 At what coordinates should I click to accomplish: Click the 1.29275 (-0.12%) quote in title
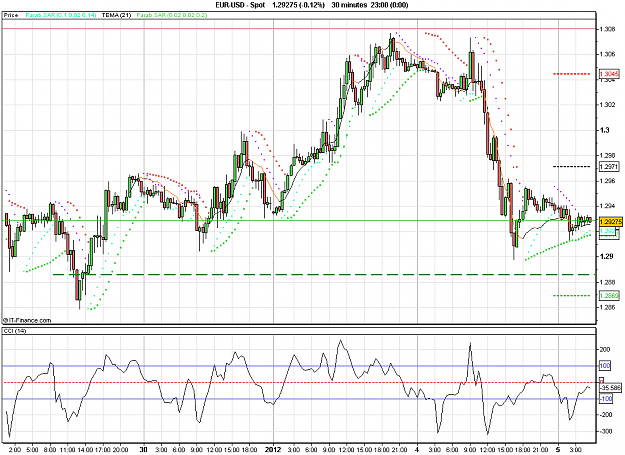(298, 5)
